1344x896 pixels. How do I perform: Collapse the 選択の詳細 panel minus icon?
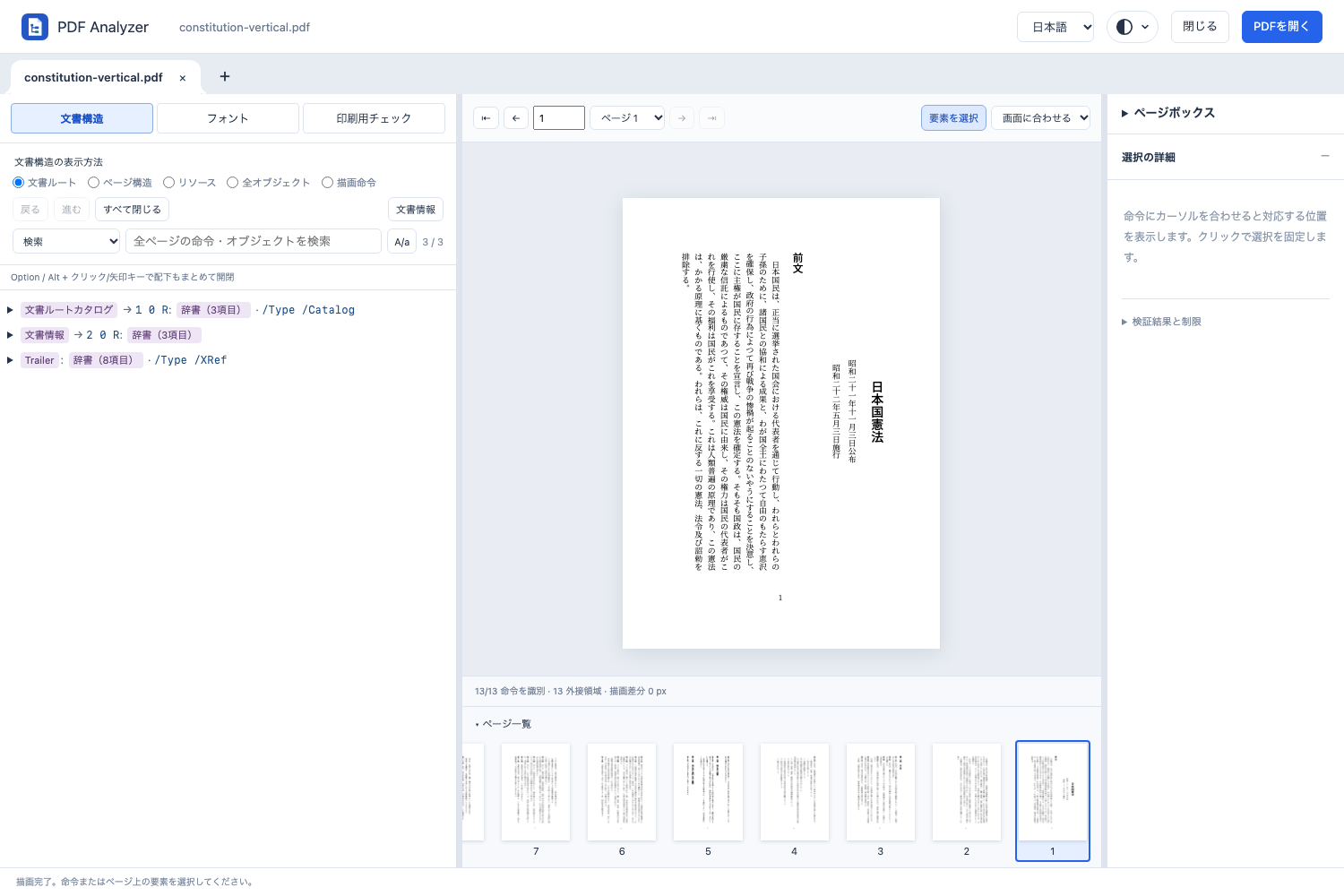pos(1325,156)
